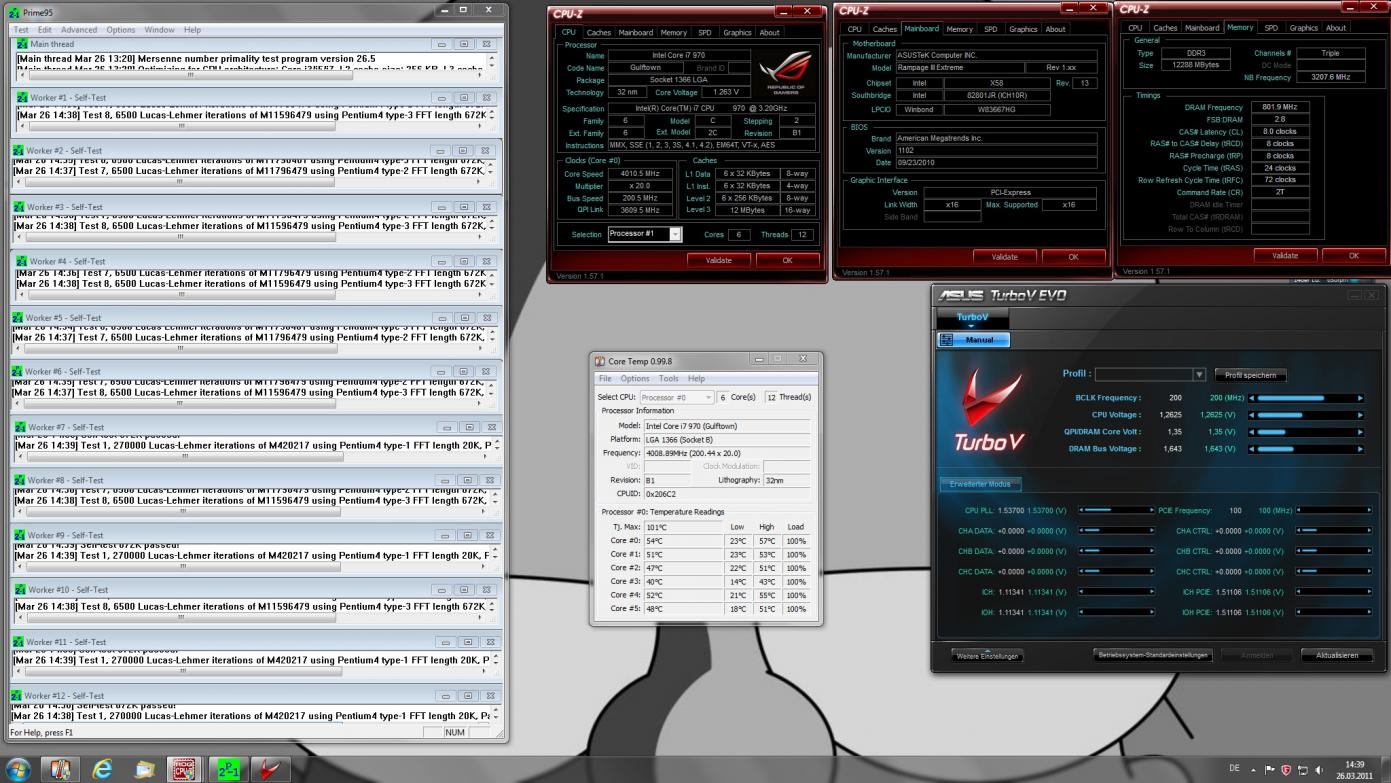
Task: Click PCIE Frequency slider right arrow
Action: 1368,510
